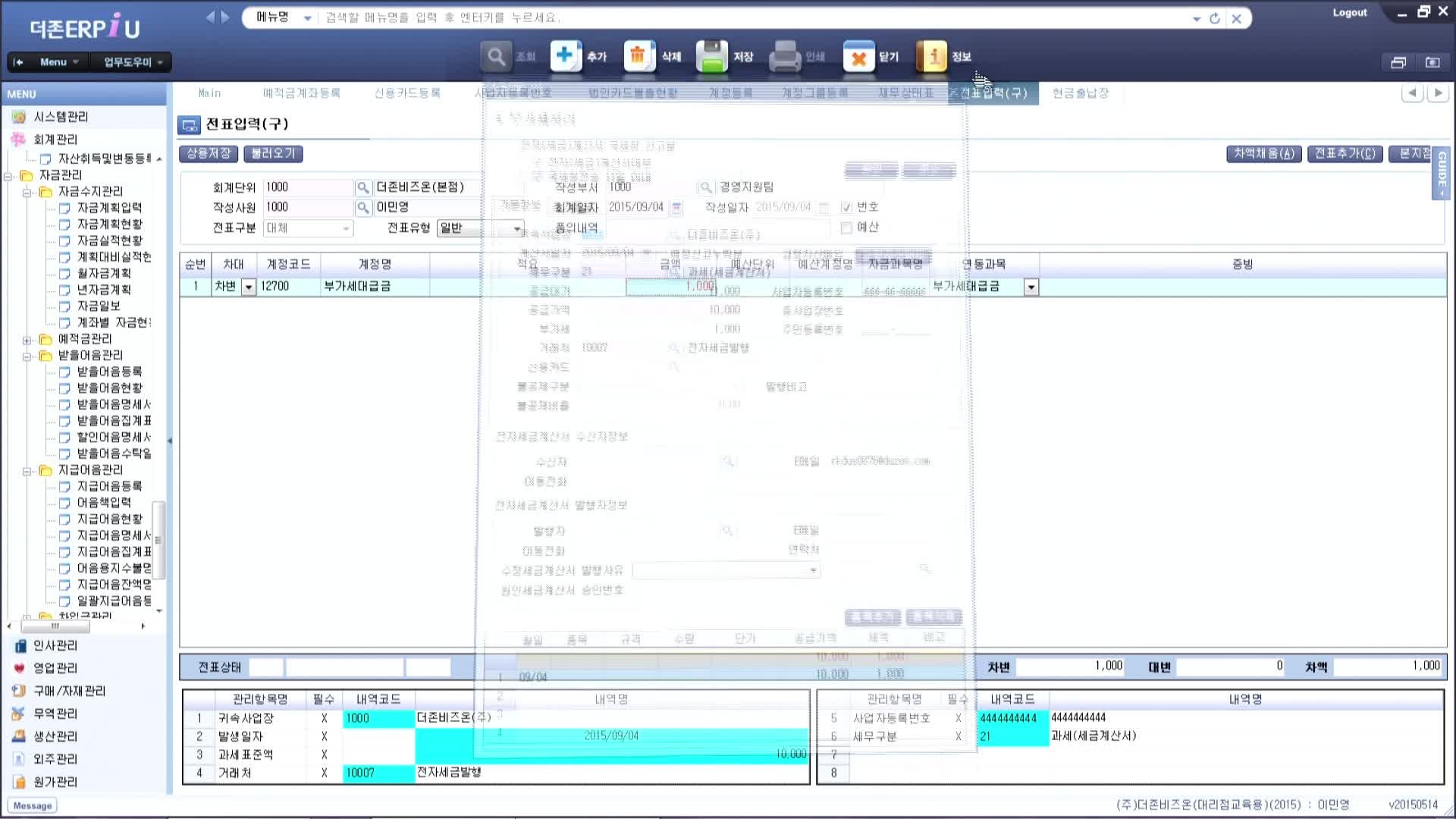Click the menu tree vertical scrollbar thumb
Viewport: 1456px width, 819px height.
coord(158,540)
